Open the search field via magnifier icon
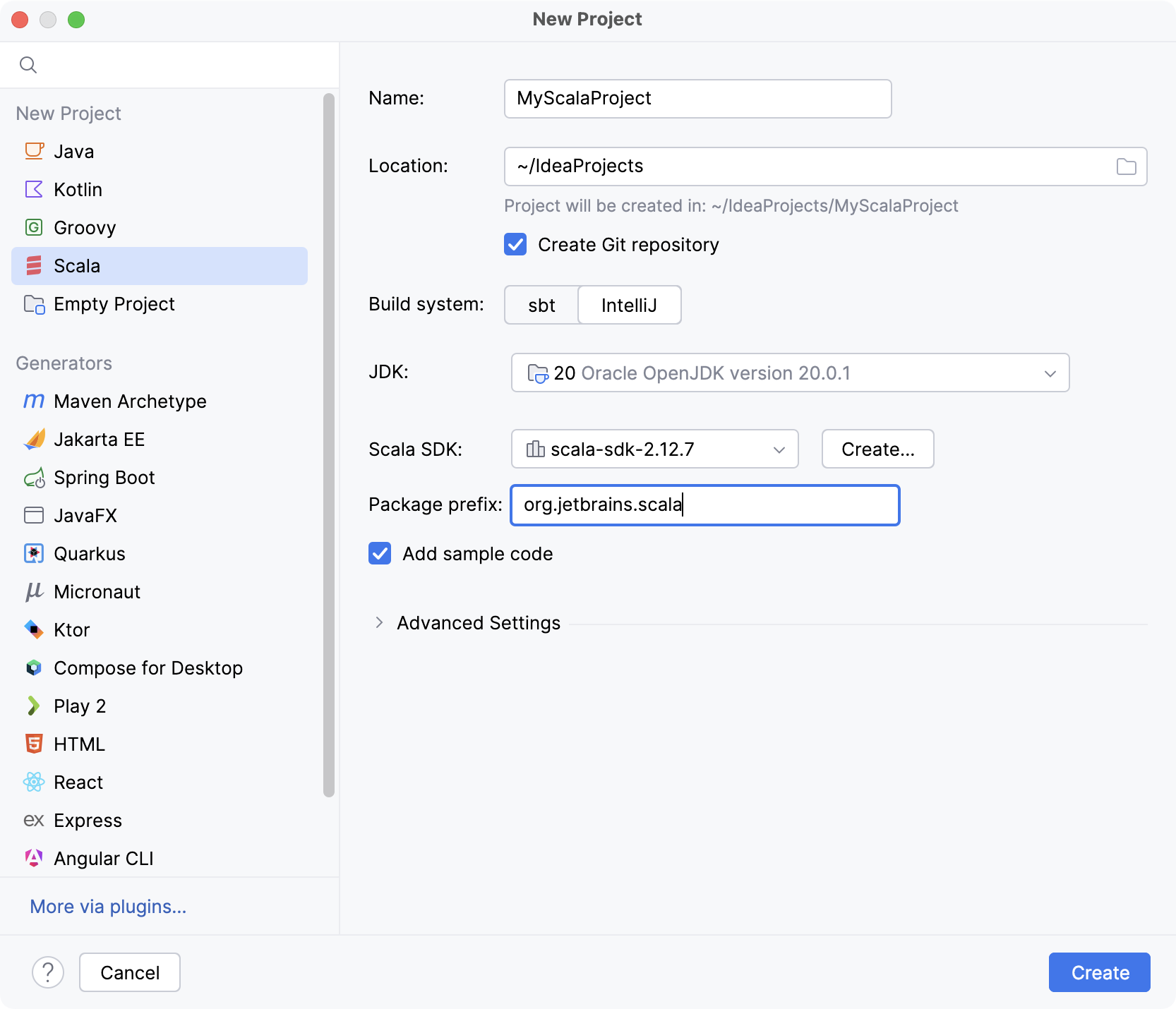 coord(28,64)
